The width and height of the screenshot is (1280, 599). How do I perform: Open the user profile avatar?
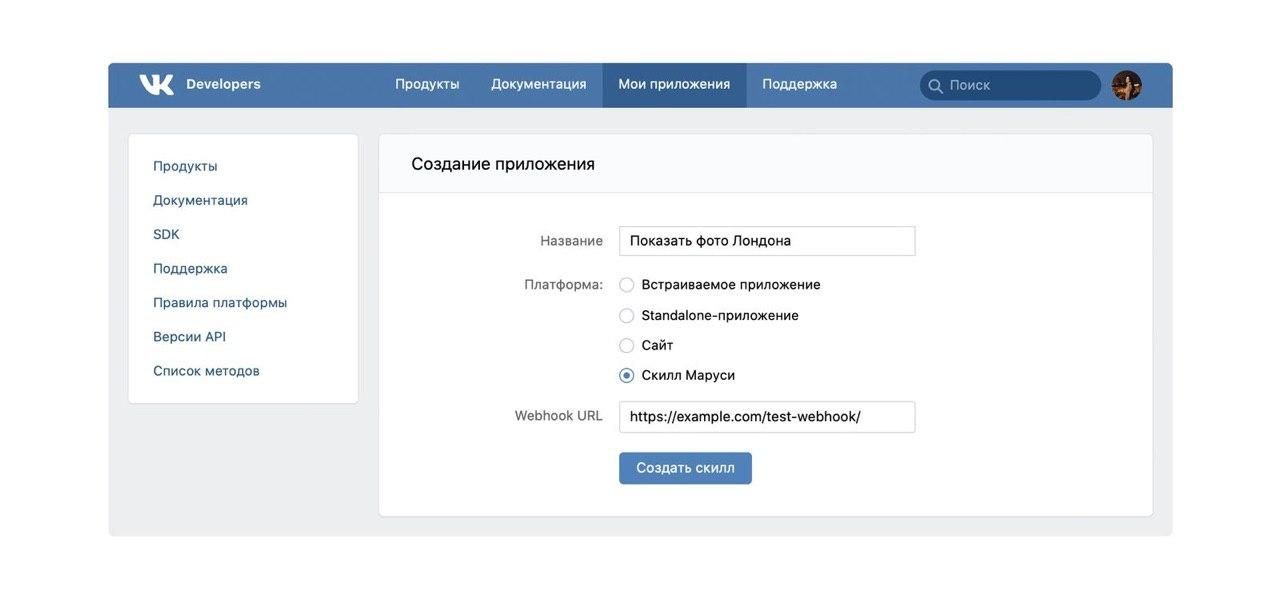tap(1126, 85)
